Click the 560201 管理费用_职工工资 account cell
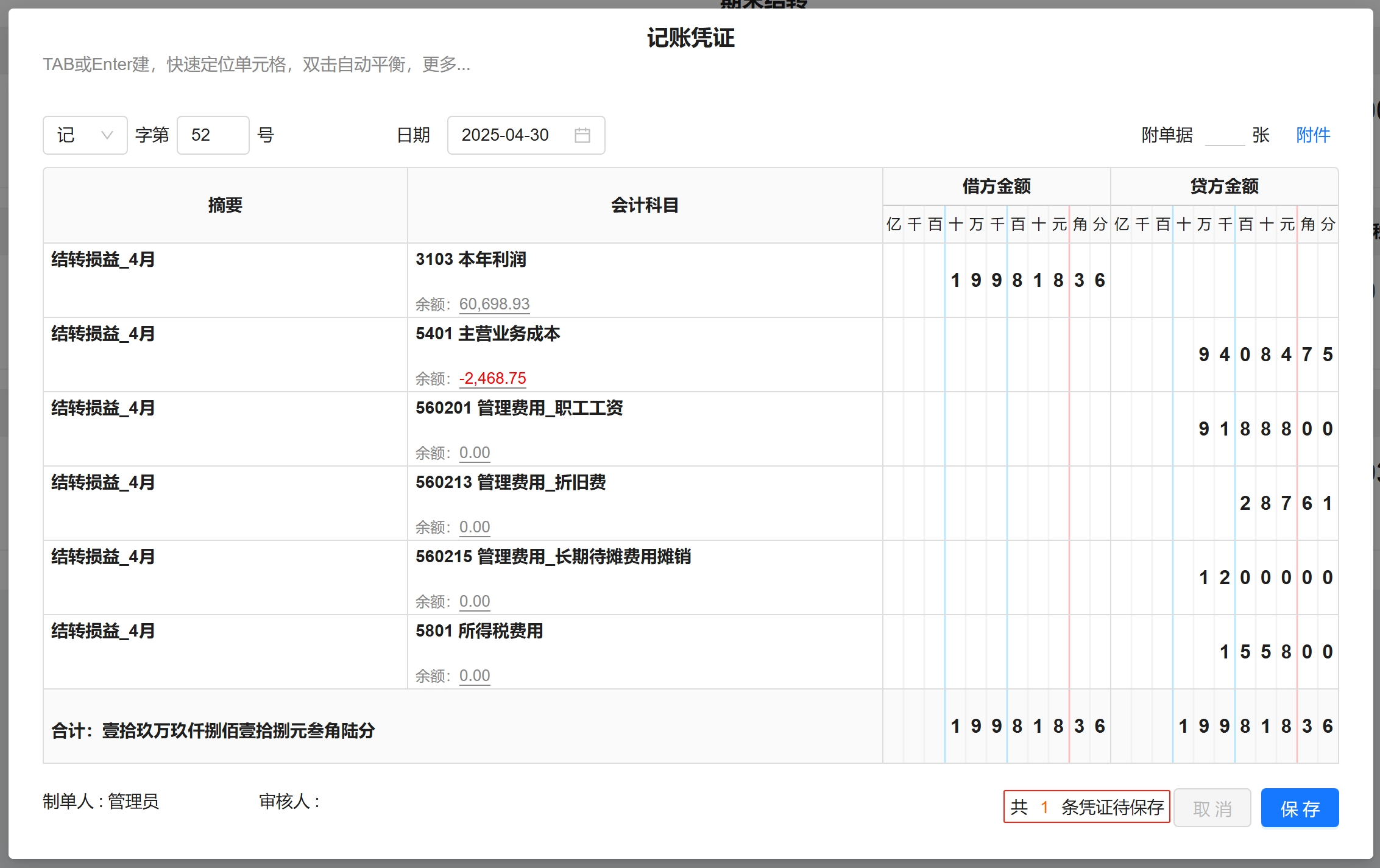This screenshot has height=868, width=1380. [x=519, y=408]
